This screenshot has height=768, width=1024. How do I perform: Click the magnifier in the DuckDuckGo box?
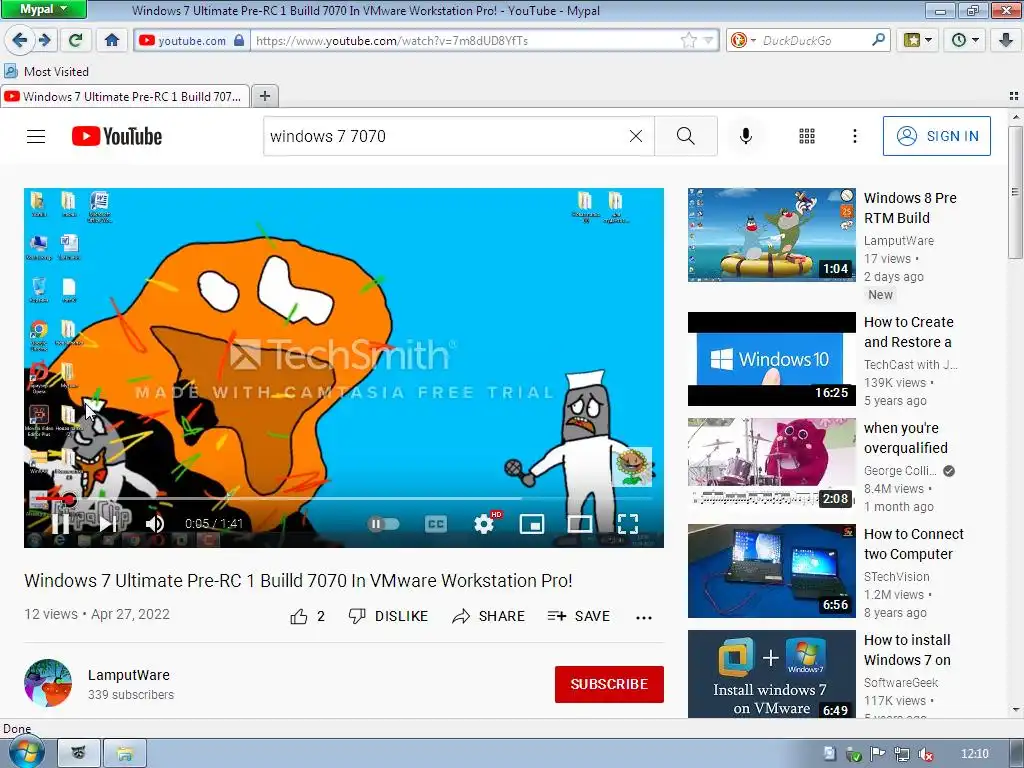pos(878,40)
